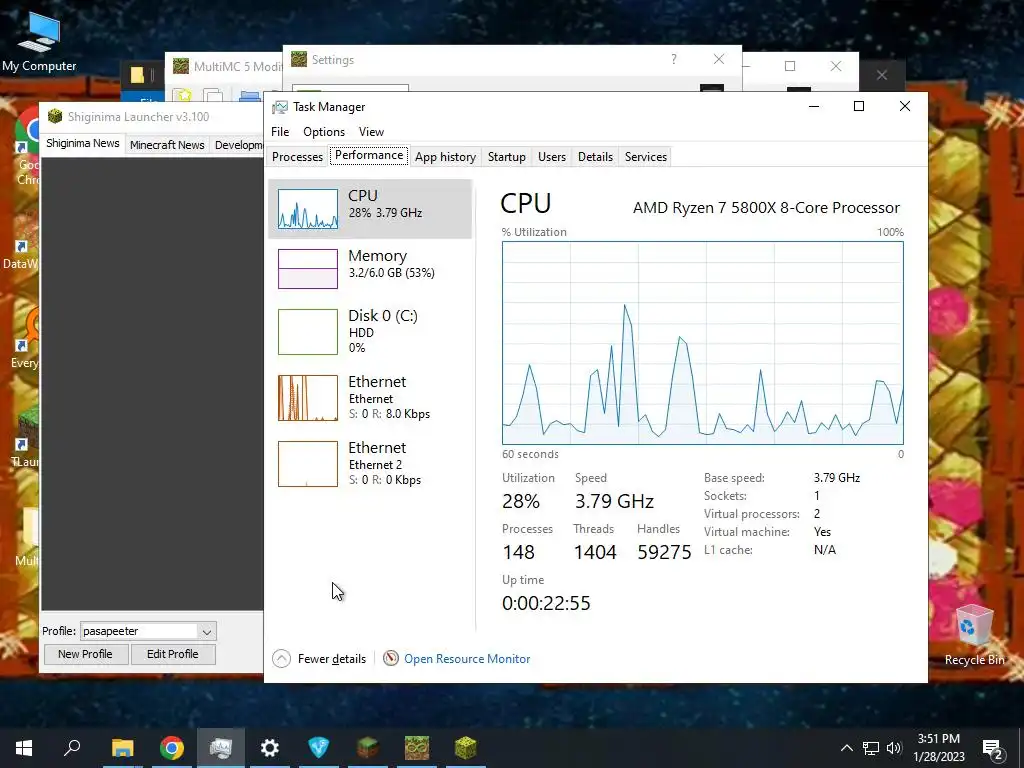
Task: Switch to the Performance tab
Action: click(369, 155)
